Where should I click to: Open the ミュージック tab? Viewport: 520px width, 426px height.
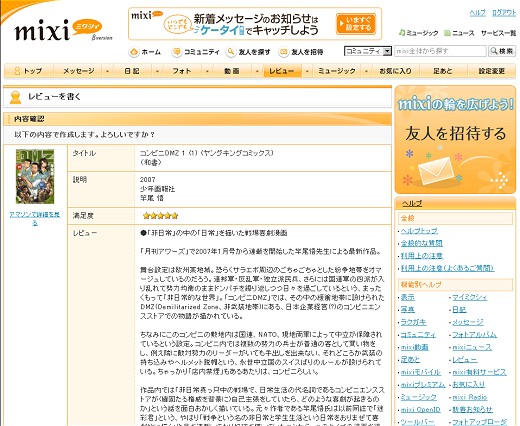click(x=337, y=71)
